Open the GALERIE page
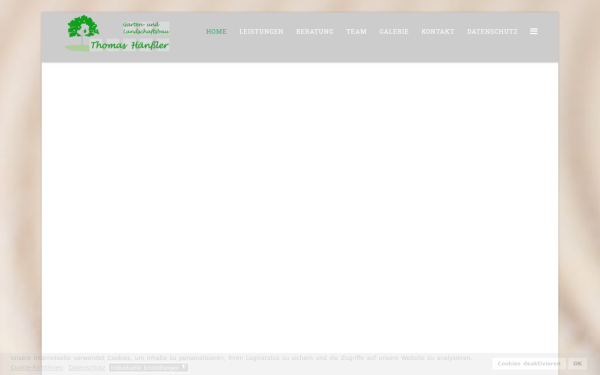Screen dimensions: 600x375 (x=394, y=31)
